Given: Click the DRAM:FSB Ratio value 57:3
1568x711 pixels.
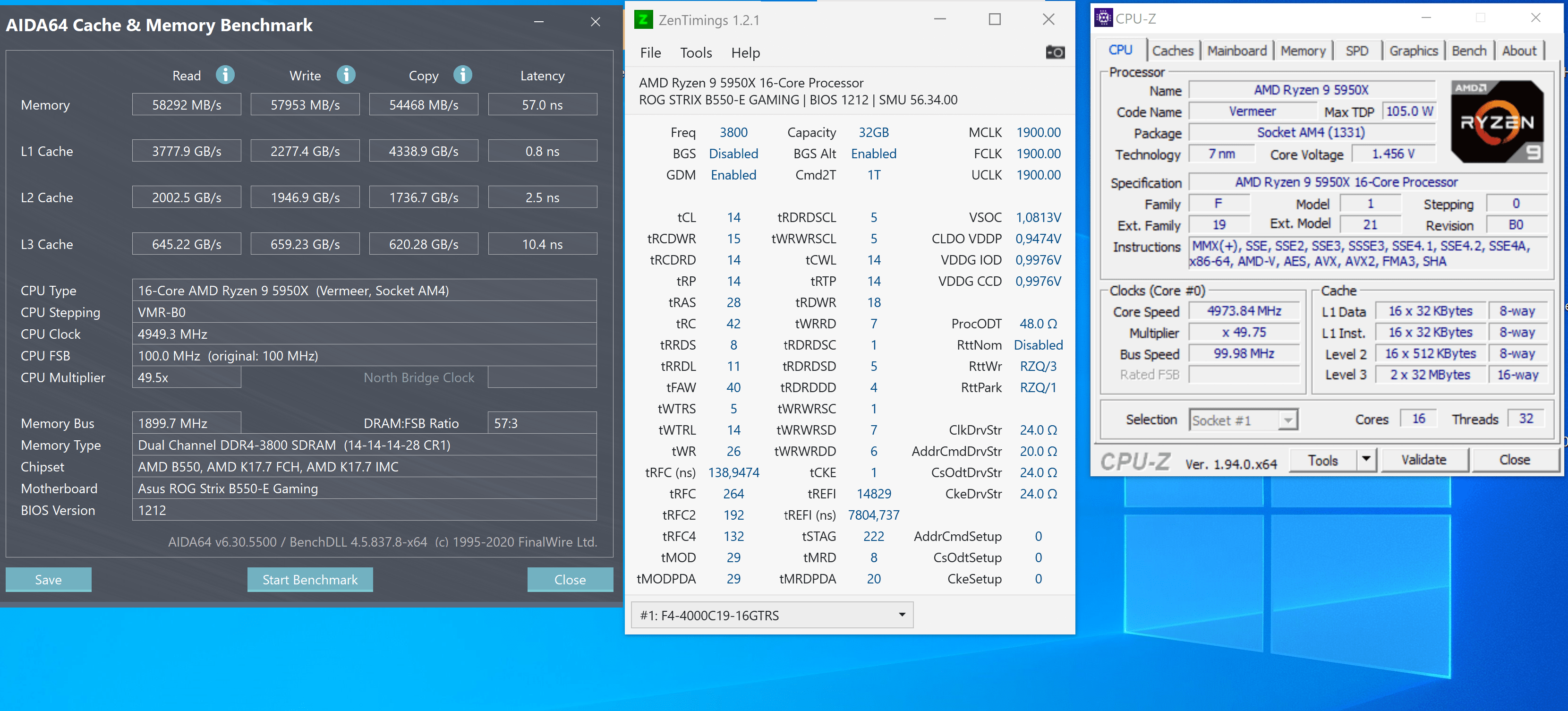Looking at the screenshot, I should coord(542,423).
